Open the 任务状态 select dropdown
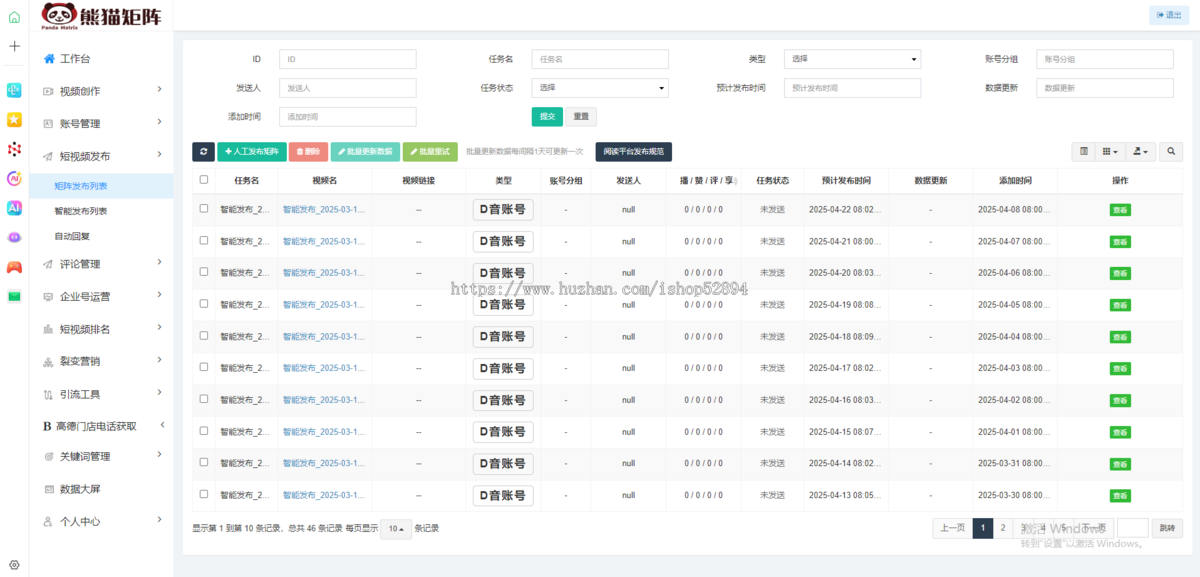 point(600,88)
